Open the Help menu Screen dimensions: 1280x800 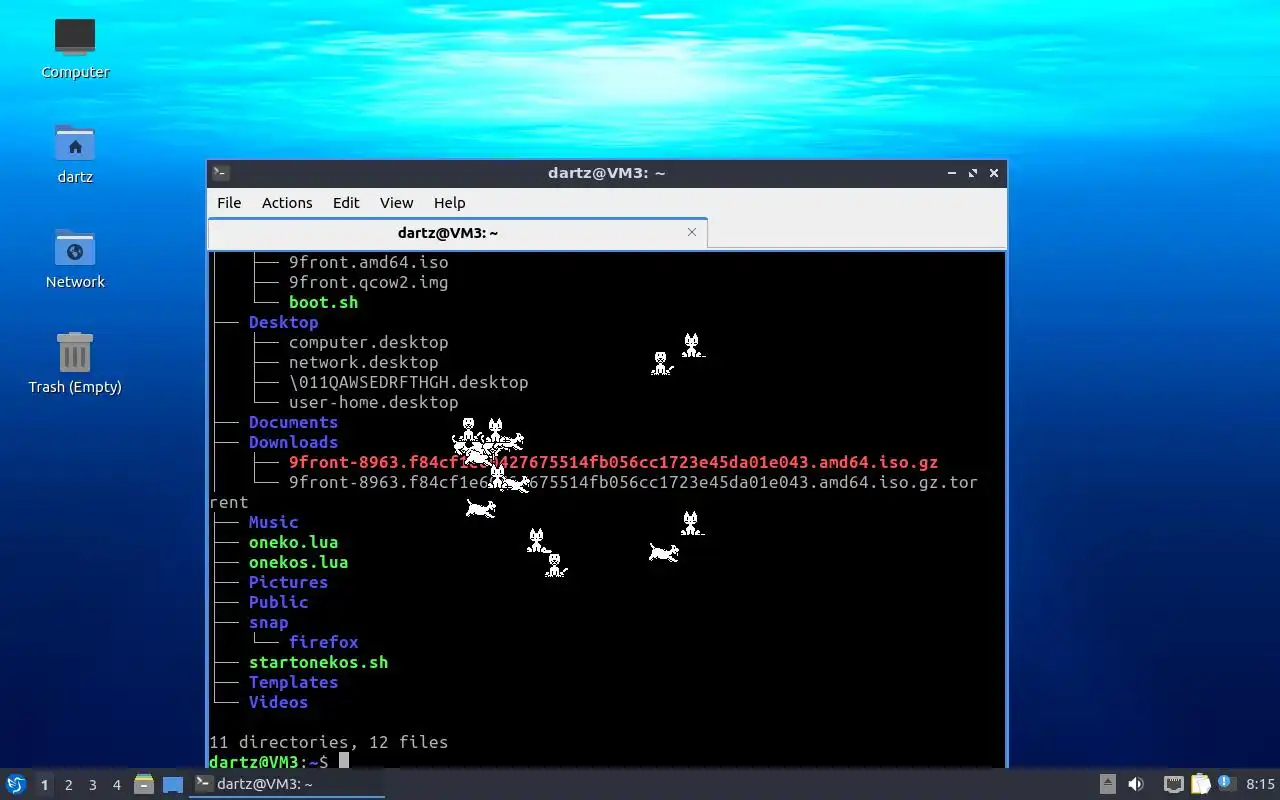(449, 202)
